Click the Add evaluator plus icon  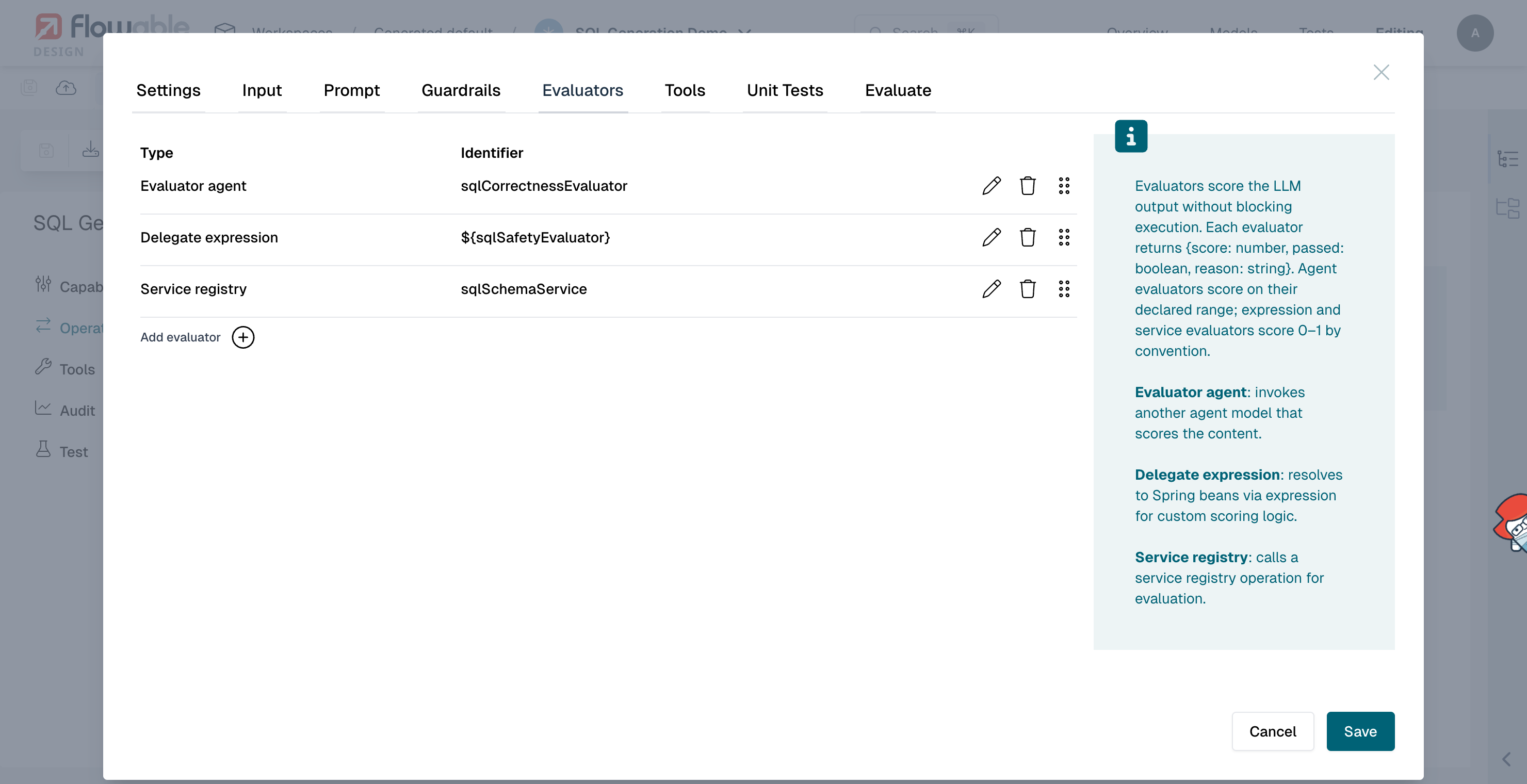tap(243, 337)
